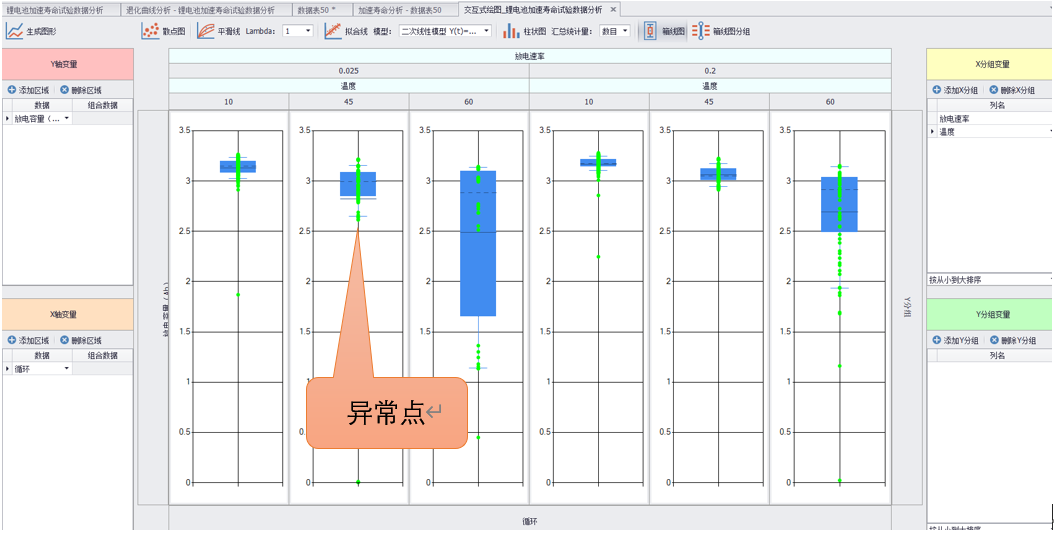This screenshot has height=536, width=1054.
Task: Open the 按从小到大排序 sort dropdown
Action: (1051, 279)
